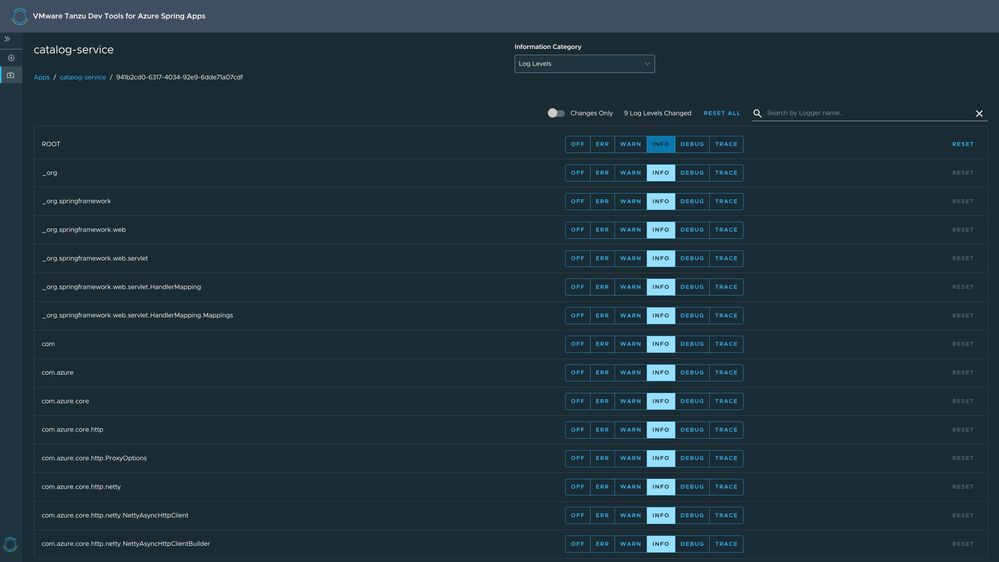The width and height of the screenshot is (999, 562).
Task: Select INFO for com.azure logger
Action: tap(661, 372)
